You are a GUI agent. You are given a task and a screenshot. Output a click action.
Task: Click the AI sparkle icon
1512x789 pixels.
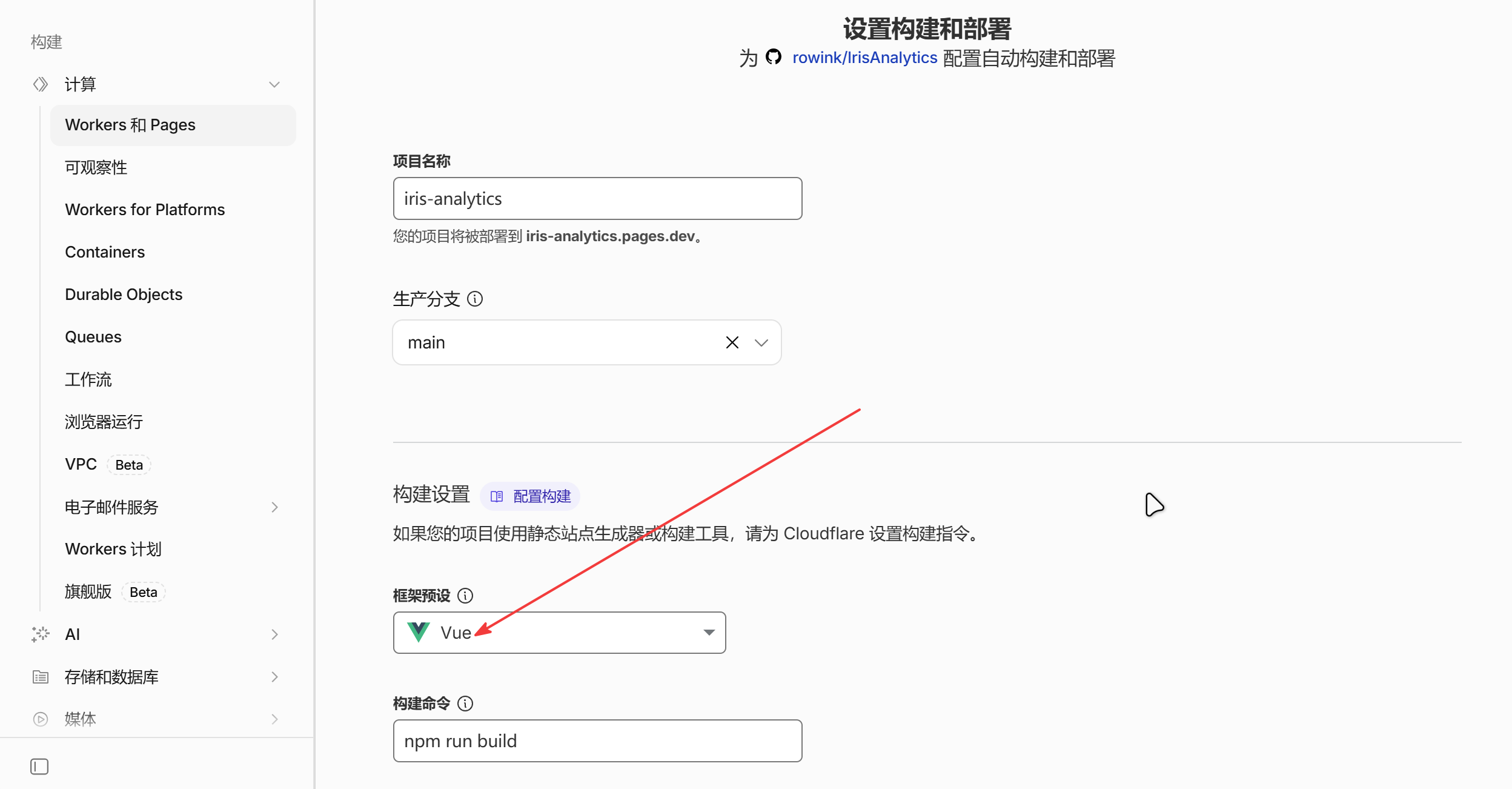41,634
